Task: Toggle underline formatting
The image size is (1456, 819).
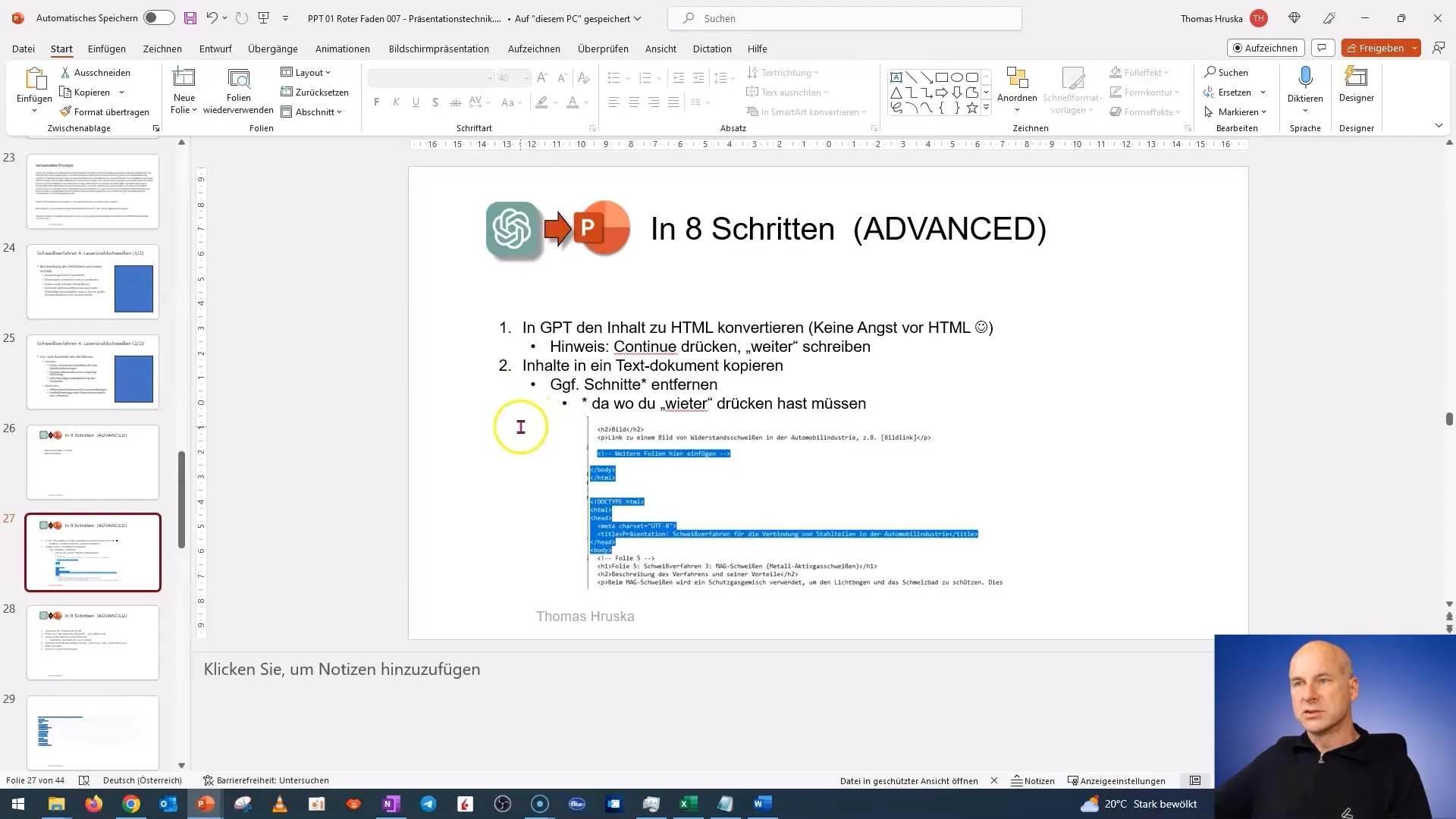Action: click(x=416, y=102)
